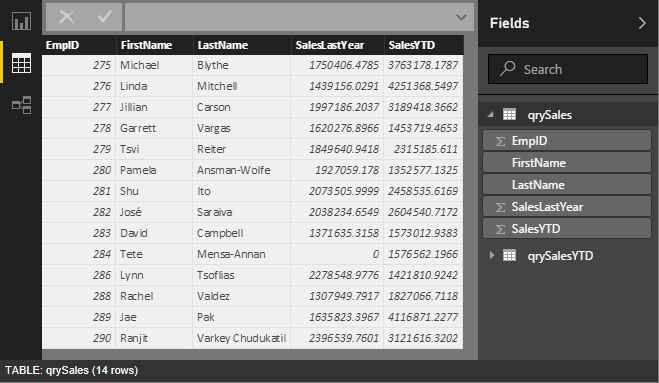Click last name Mitchell
This screenshot has width=659, height=383.
[x=217, y=86]
